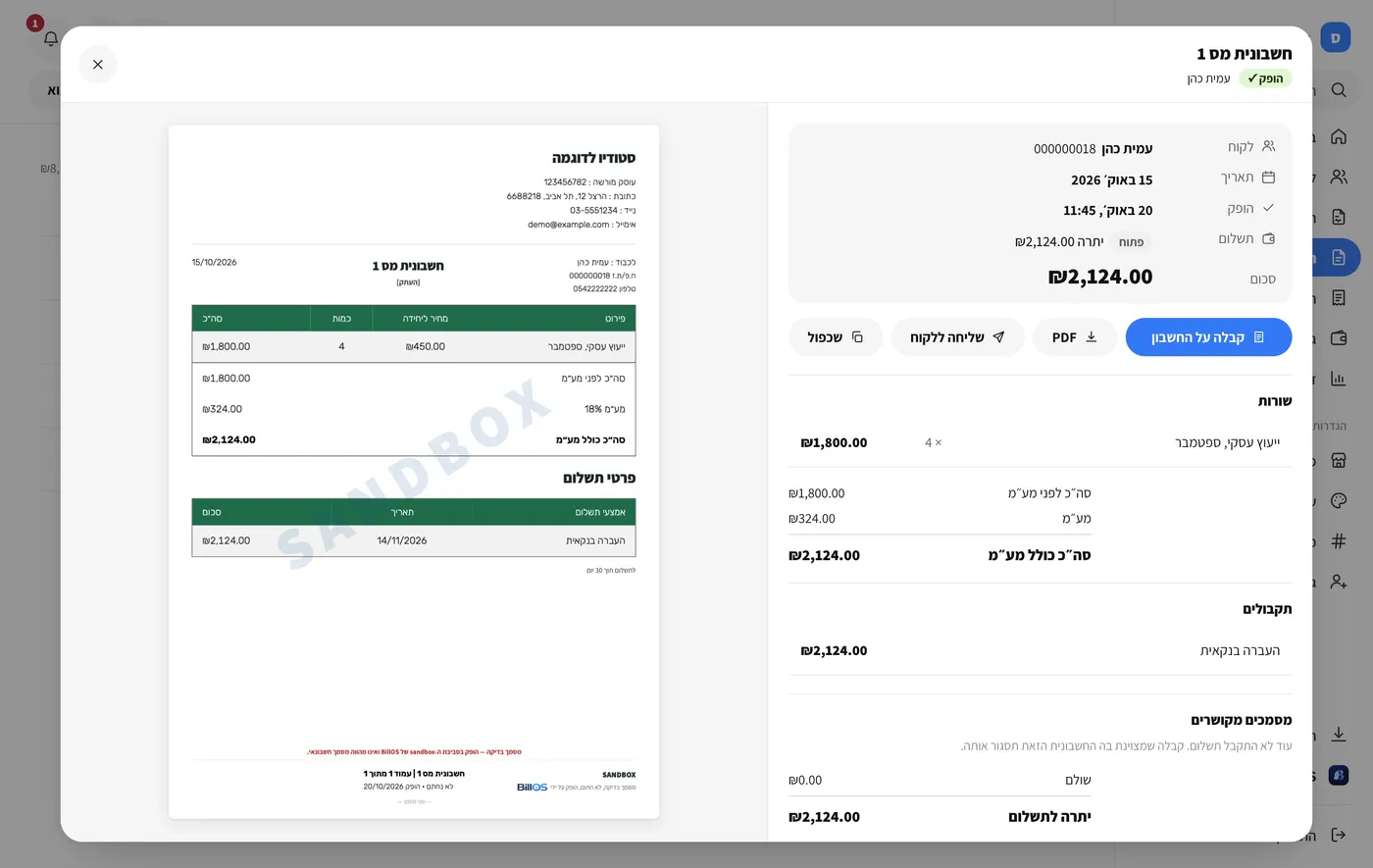Click the calendar icon beside תאריך
Screen dimensions: 1373x868
pyautogui.click(x=1268, y=178)
